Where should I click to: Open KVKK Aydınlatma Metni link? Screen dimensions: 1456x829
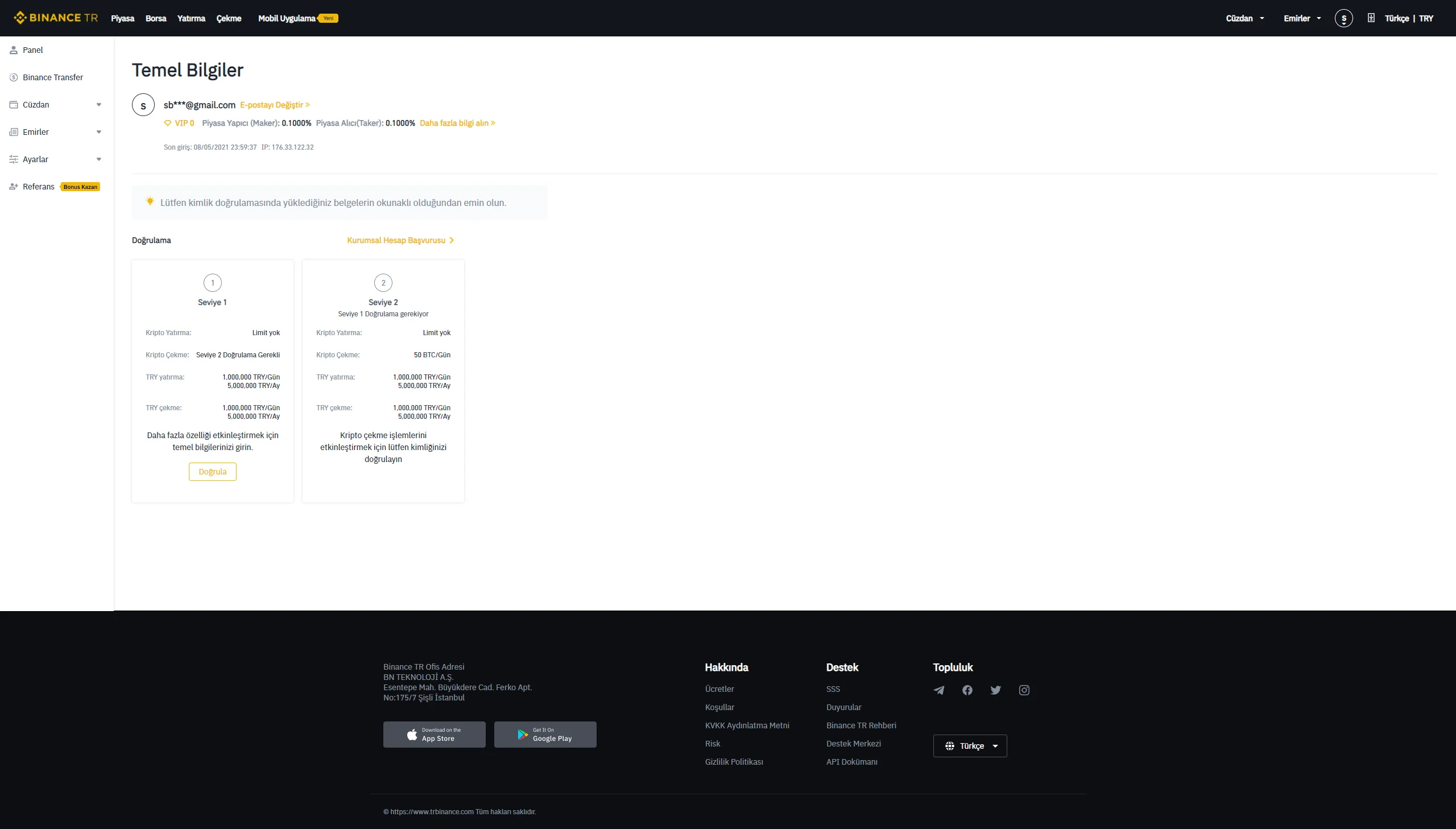pyautogui.click(x=747, y=725)
